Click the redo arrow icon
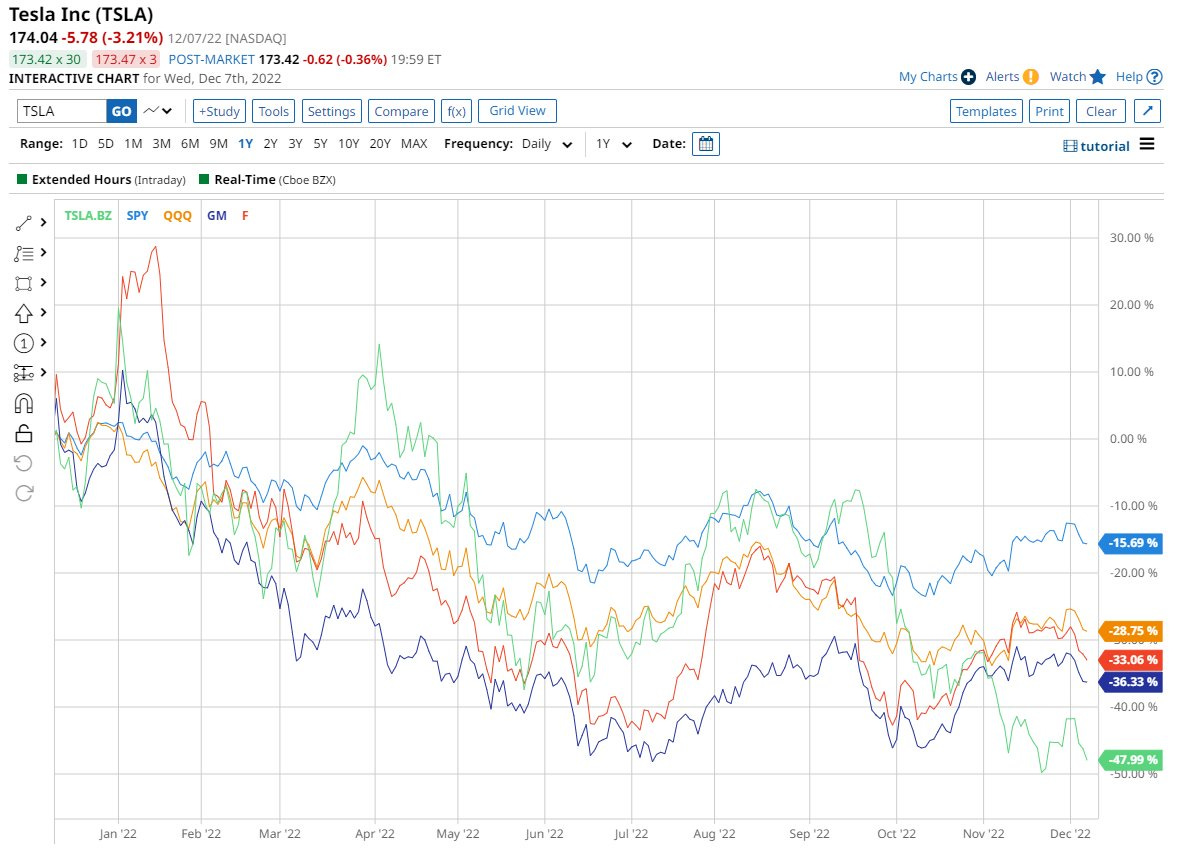The image size is (1193, 851). (x=24, y=493)
